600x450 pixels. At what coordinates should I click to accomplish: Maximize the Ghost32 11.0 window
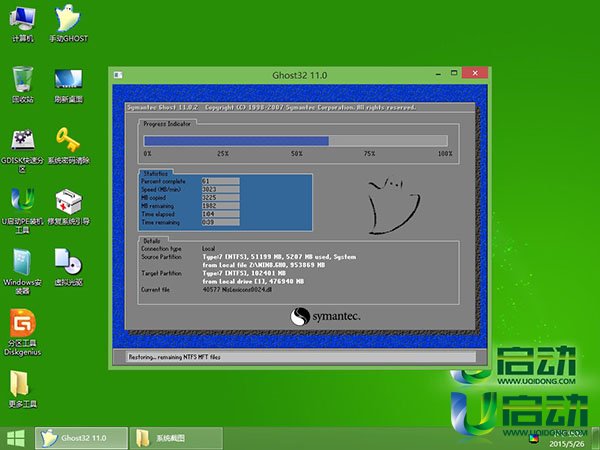(x=454, y=73)
